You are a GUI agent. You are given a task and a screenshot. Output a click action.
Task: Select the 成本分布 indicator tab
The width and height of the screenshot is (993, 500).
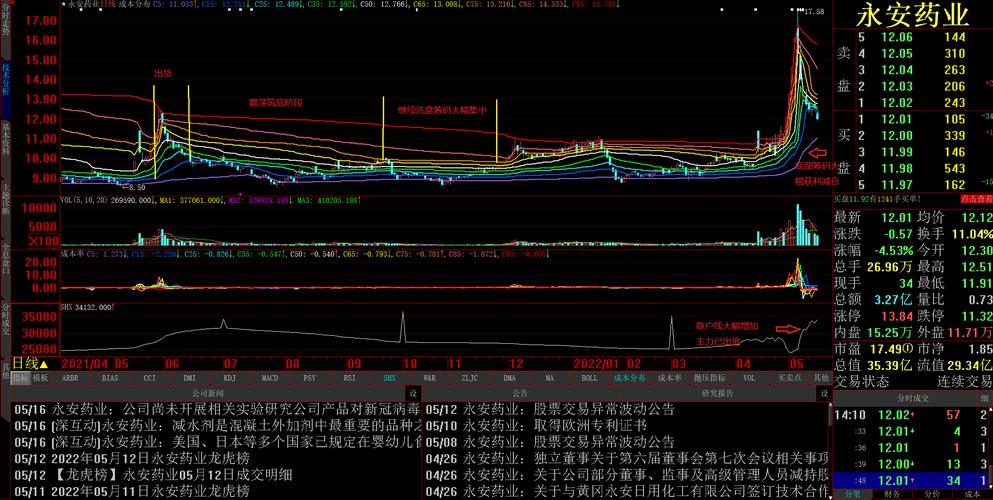pyautogui.click(x=629, y=378)
